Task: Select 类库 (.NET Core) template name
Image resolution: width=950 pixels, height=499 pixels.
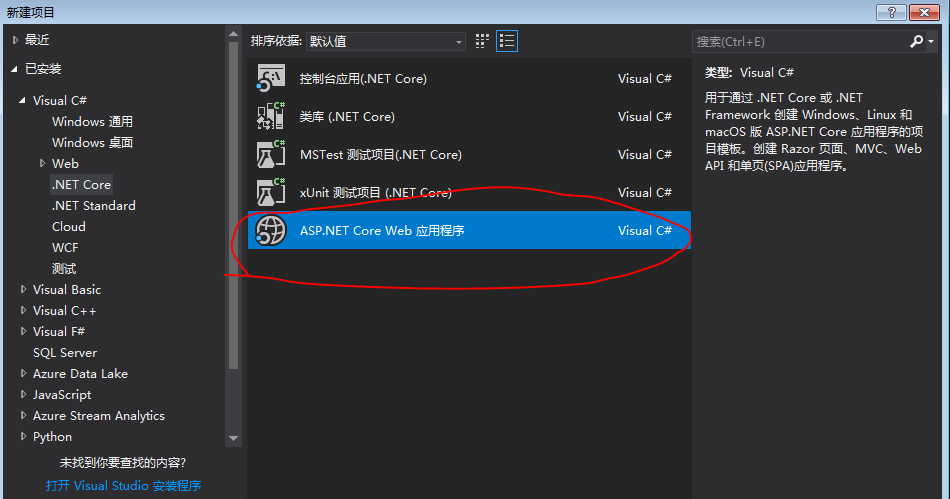Action: pyautogui.click(x=347, y=117)
